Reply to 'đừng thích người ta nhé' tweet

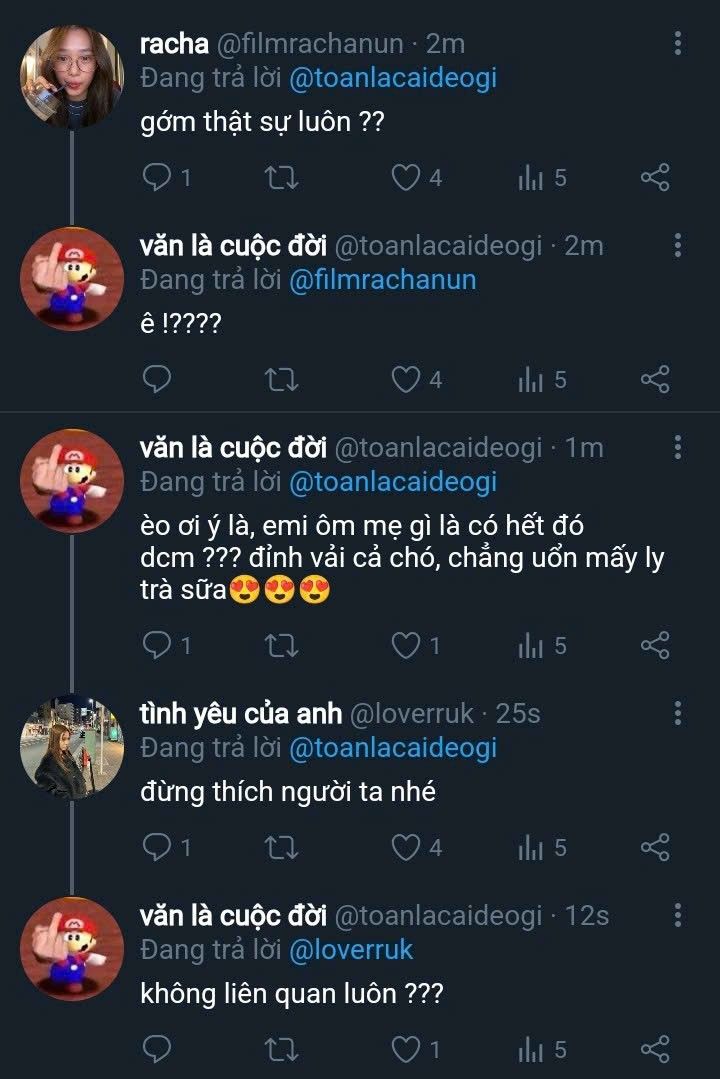pos(158,848)
